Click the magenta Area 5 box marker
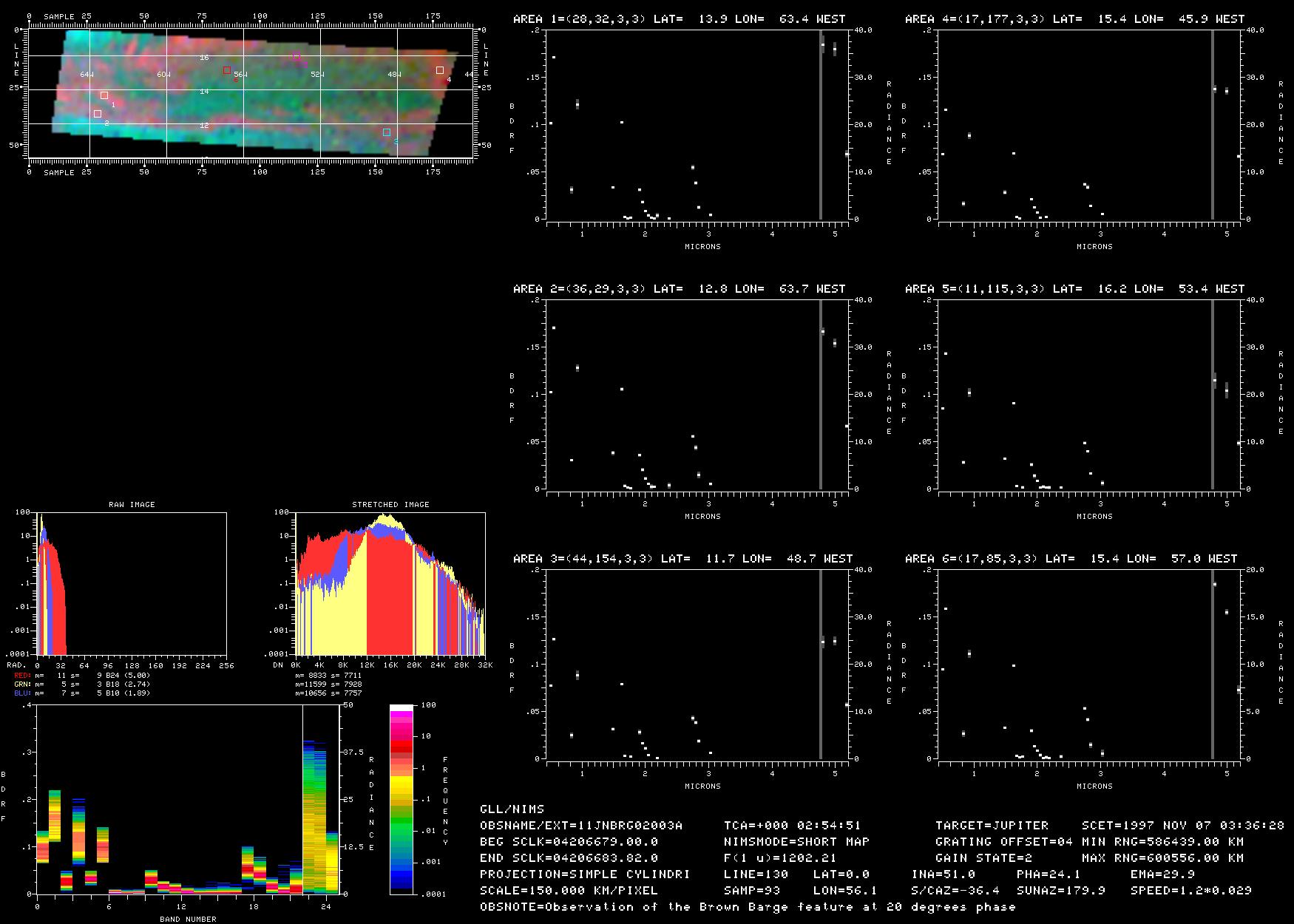 click(x=297, y=56)
